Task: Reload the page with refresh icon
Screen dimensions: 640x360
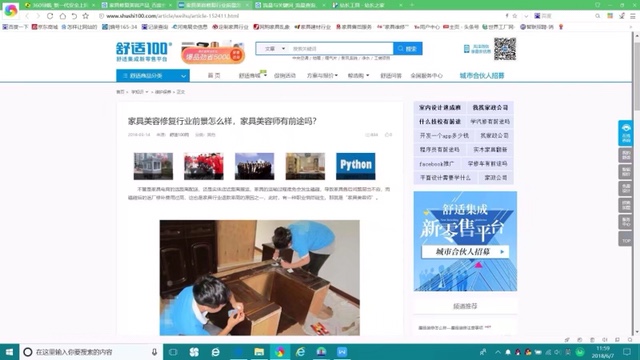Action: [x=50, y=16]
